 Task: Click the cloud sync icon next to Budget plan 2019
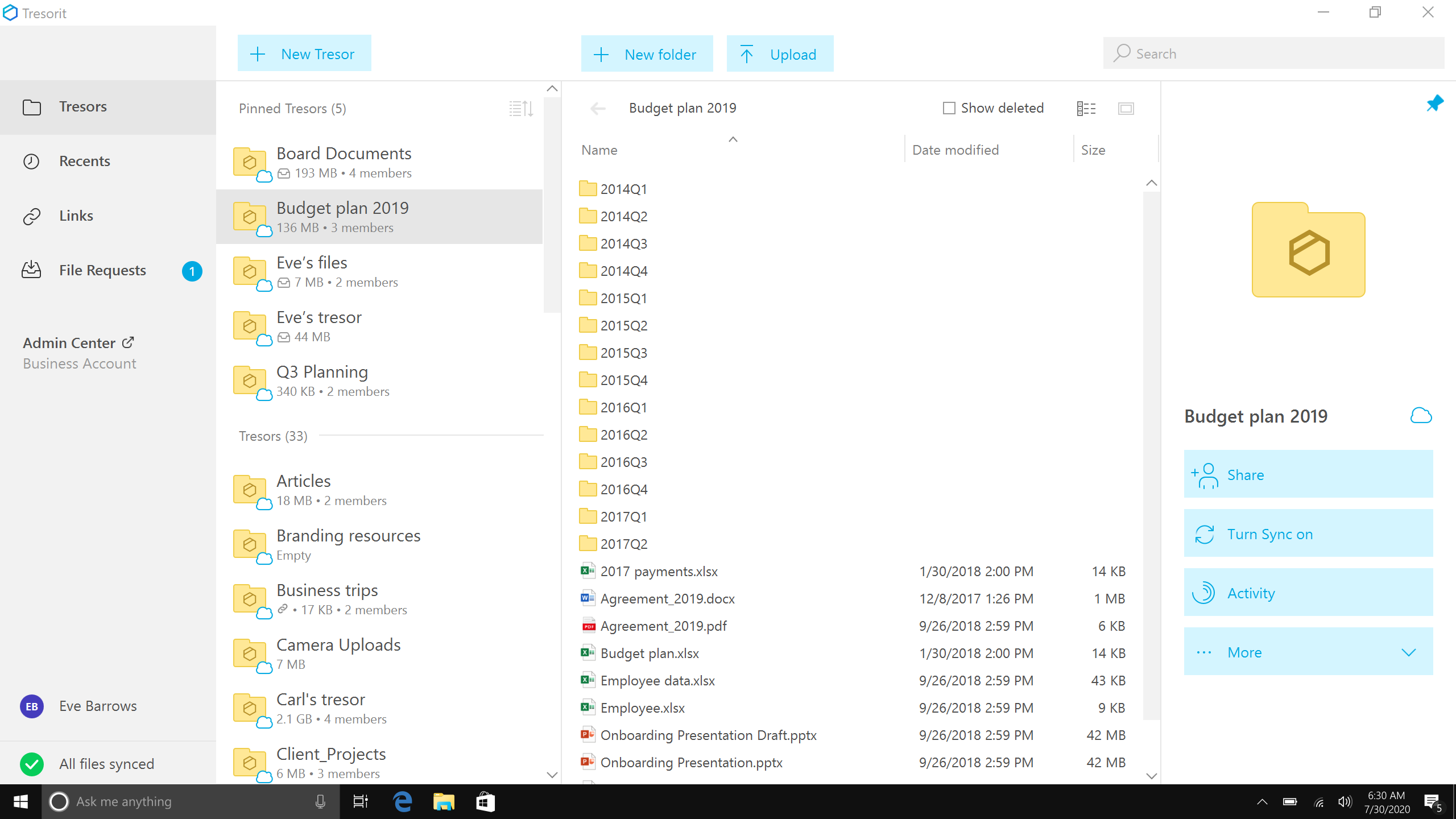pyautogui.click(x=1421, y=416)
